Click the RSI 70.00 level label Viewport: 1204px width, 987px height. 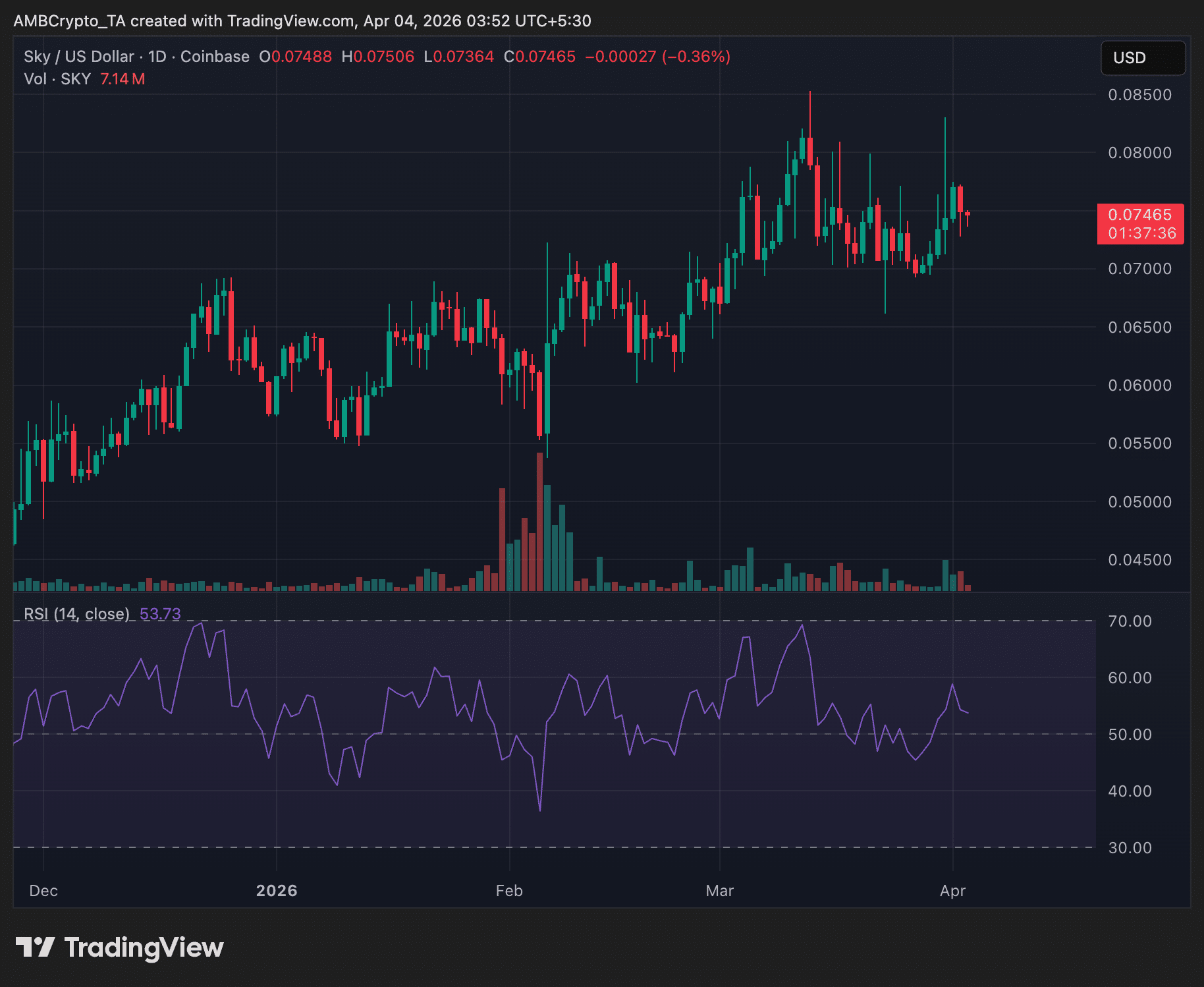1130,621
